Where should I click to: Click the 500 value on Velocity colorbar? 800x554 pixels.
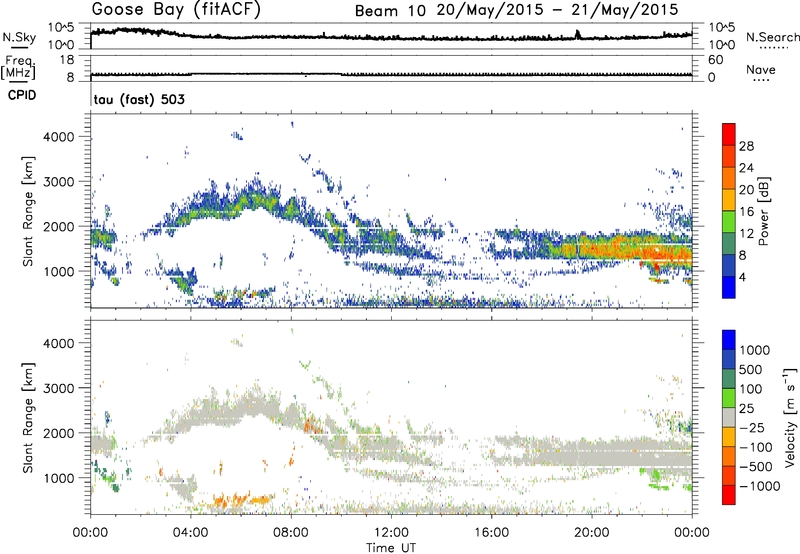(x=751, y=369)
